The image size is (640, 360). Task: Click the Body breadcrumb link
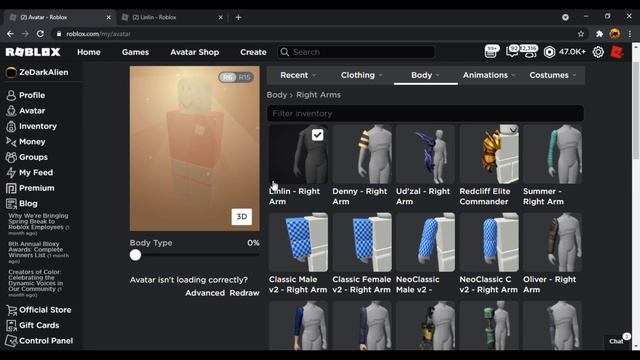point(277,95)
